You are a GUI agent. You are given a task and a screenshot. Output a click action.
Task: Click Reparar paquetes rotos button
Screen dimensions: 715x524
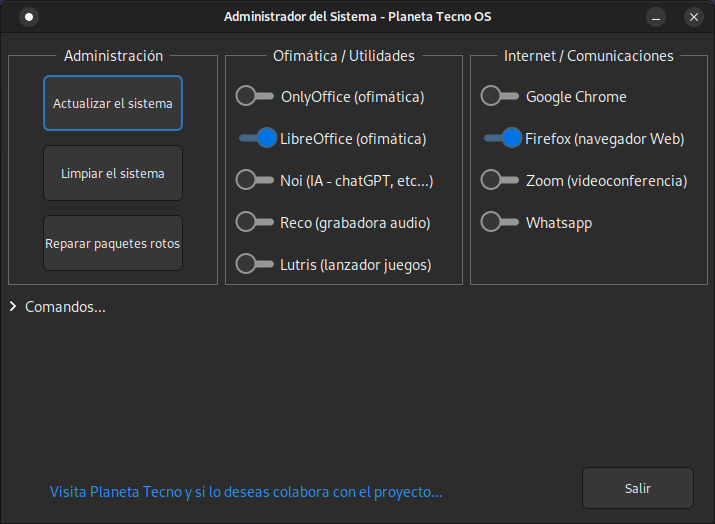(x=113, y=243)
